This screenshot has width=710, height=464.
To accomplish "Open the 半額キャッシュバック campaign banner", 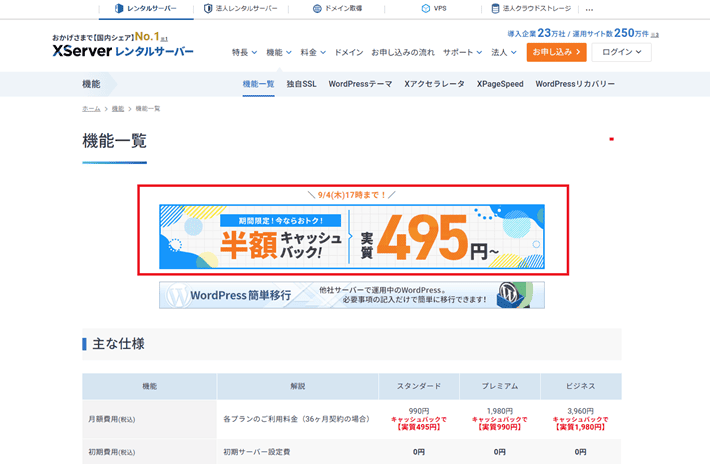I will pyautogui.click(x=352, y=237).
